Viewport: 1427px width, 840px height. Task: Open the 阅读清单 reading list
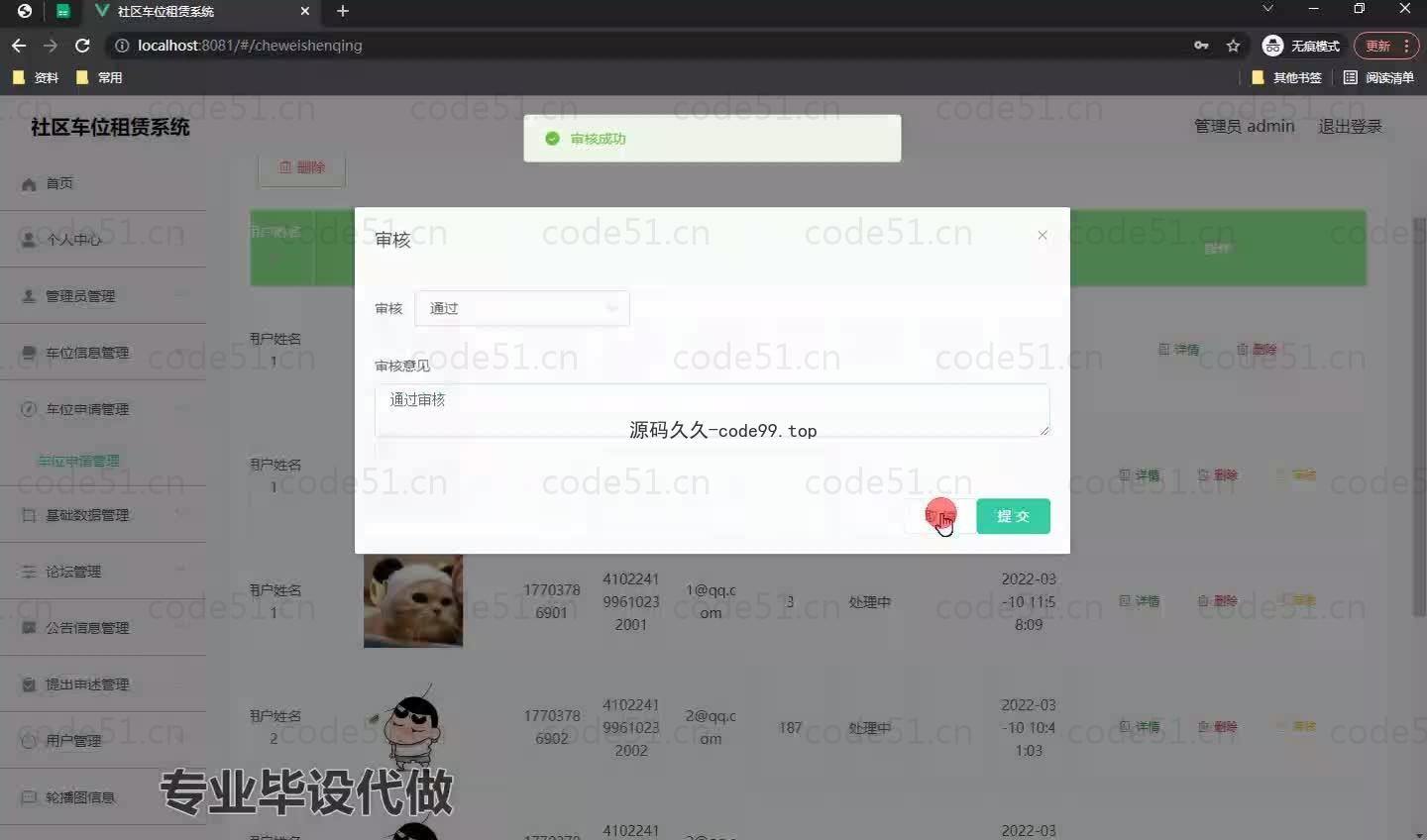[x=1378, y=77]
